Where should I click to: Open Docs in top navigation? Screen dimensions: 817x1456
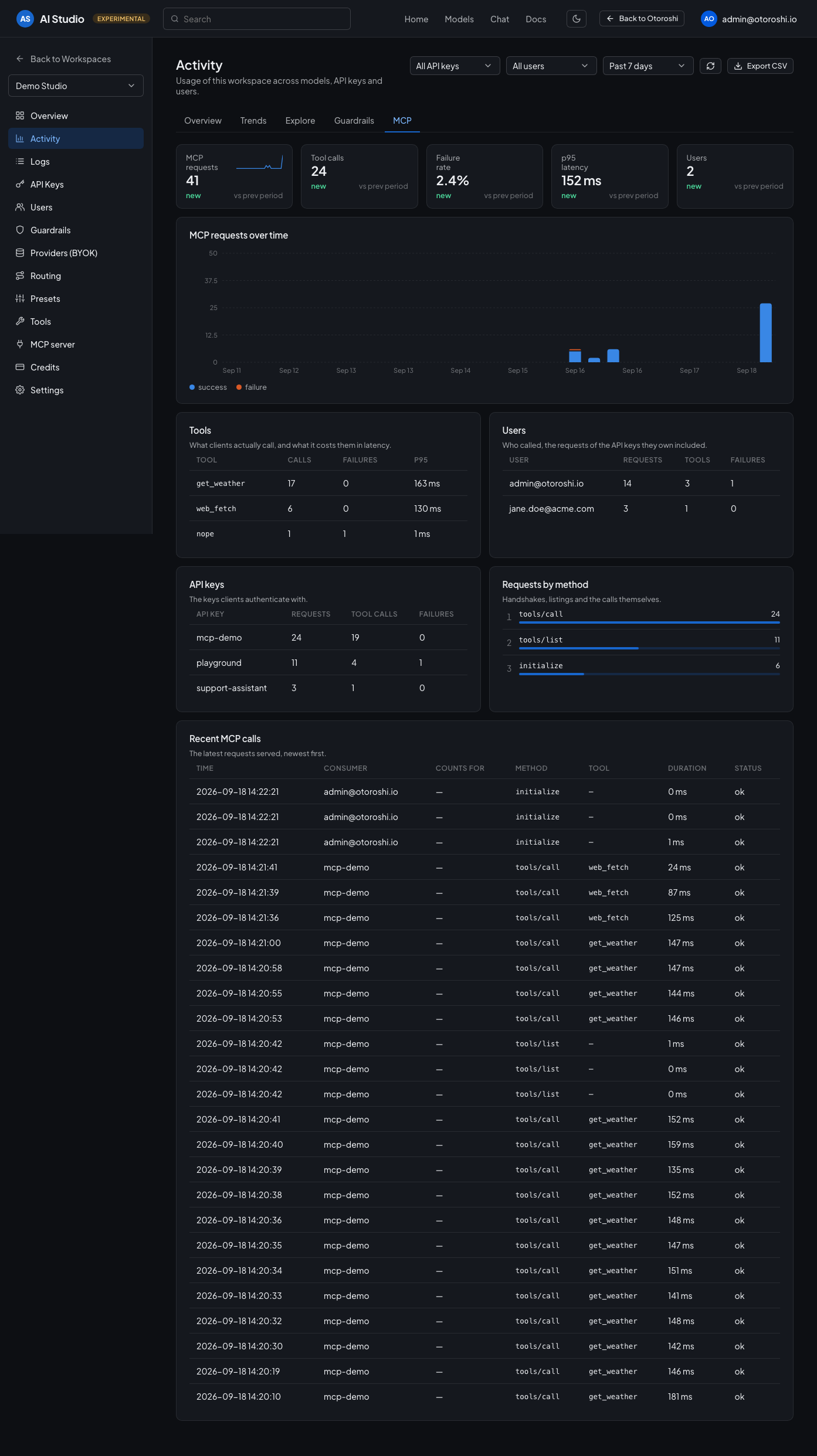[x=536, y=19]
